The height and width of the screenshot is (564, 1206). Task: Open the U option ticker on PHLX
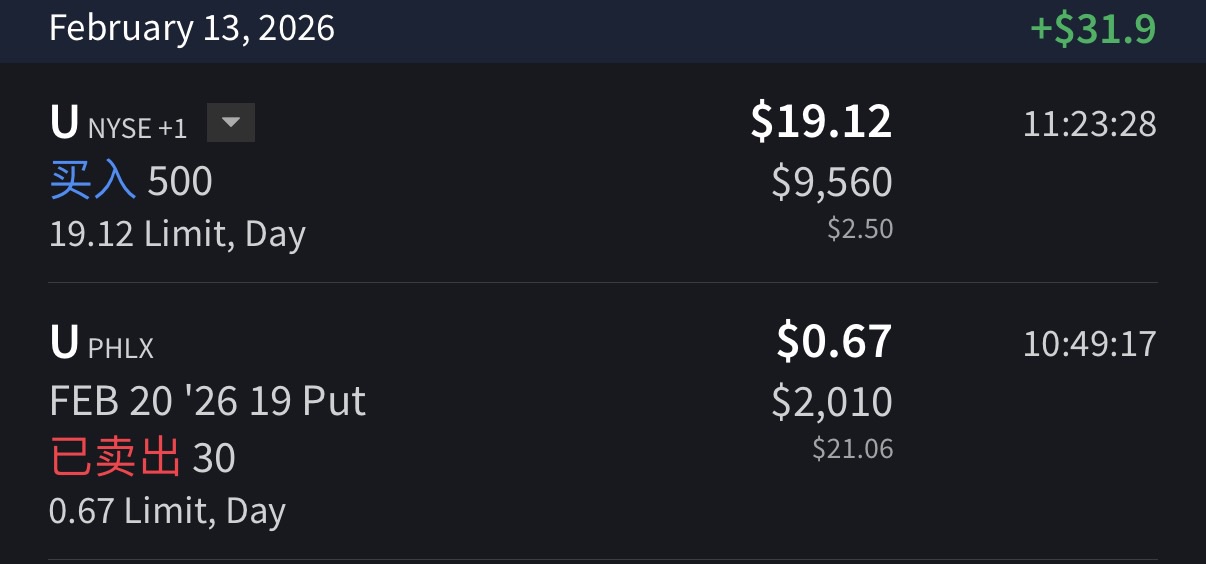click(64, 344)
